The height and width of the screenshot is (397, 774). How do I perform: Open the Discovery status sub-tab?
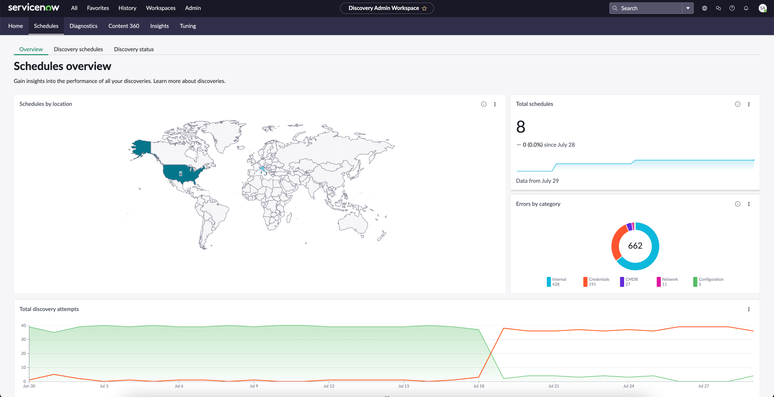pos(134,49)
